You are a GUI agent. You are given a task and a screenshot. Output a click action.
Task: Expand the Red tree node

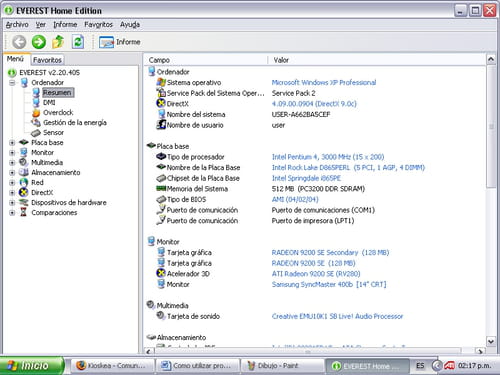tap(12, 182)
